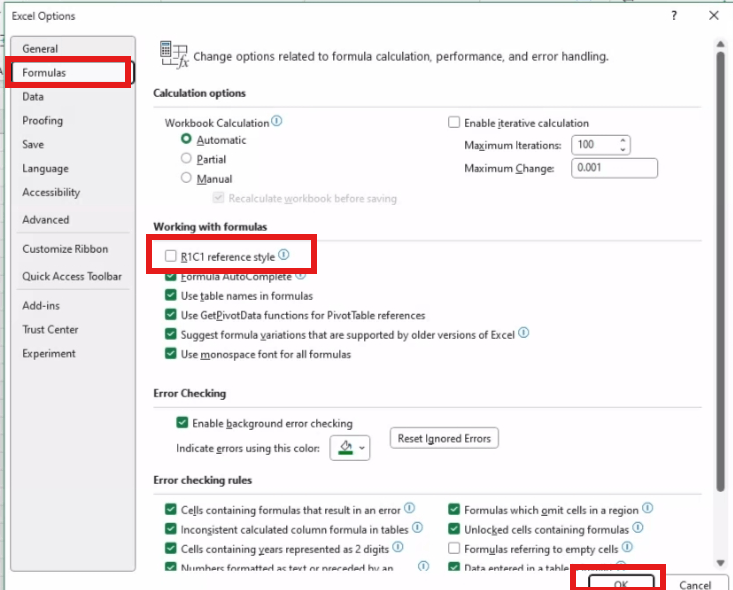The height and width of the screenshot is (590, 733).
Task: Close the Excel Options dialog
Action: point(714,15)
